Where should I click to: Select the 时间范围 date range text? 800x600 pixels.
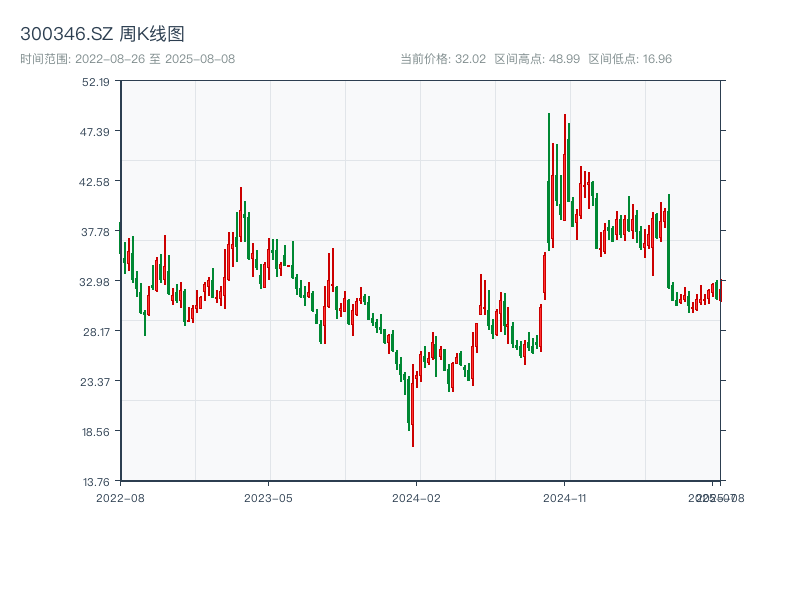(127, 59)
